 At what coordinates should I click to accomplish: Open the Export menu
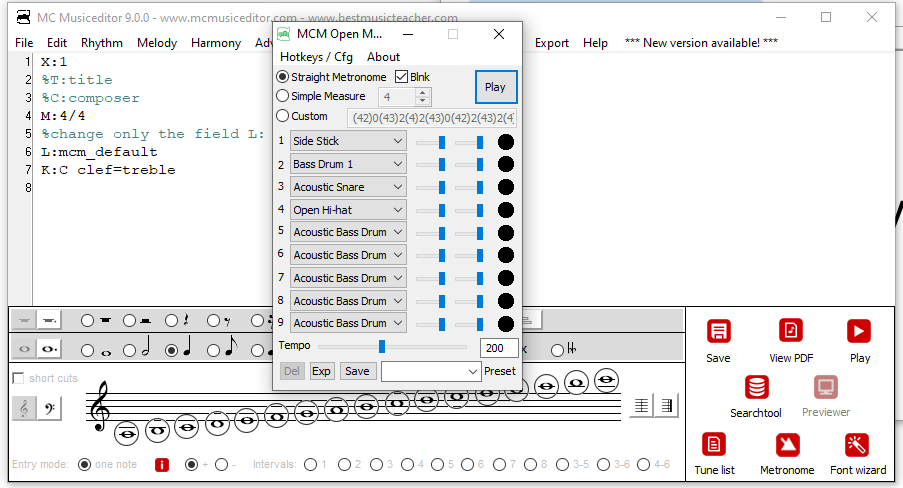click(552, 43)
